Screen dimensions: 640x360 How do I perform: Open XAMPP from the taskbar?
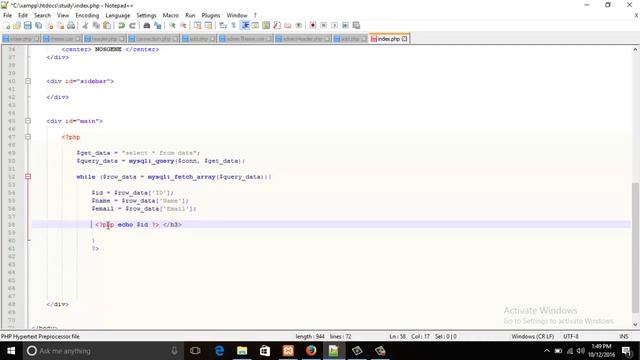[288, 351]
